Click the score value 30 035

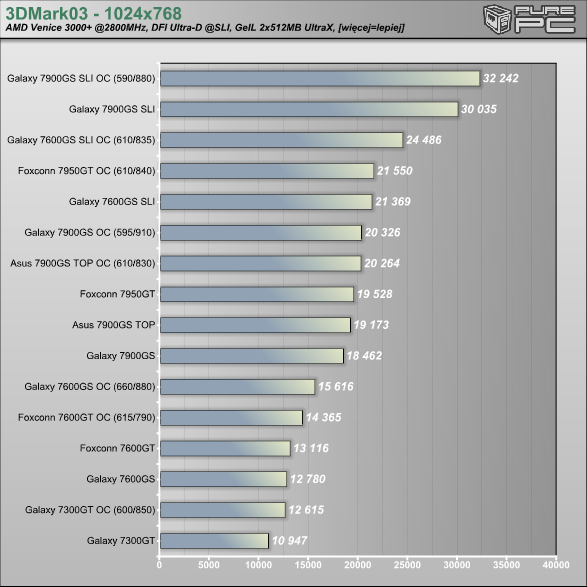[479, 109]
